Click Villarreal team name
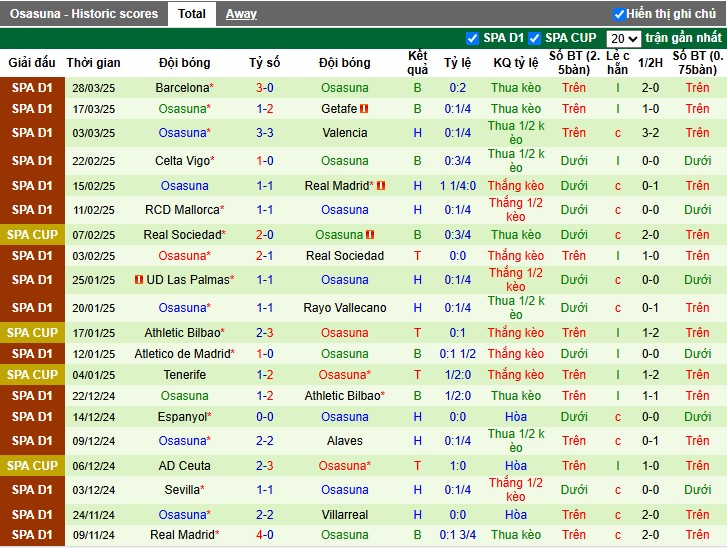Image resolution: width=727 pixels, height=548 pixels. point(344,515)
